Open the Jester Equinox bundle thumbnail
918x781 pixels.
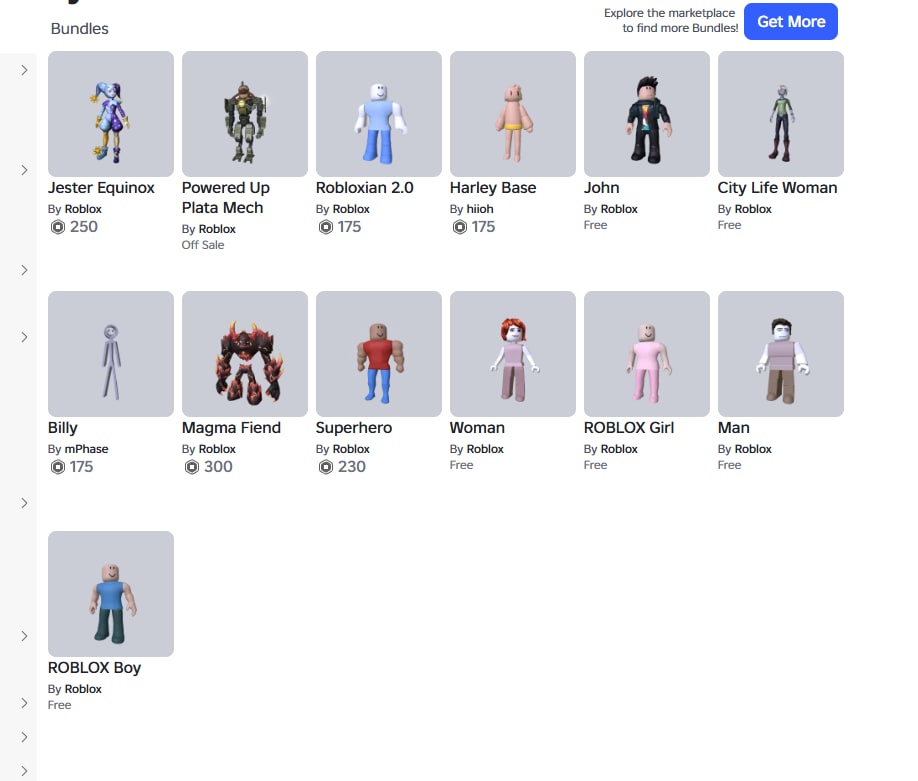pos(111,114)
